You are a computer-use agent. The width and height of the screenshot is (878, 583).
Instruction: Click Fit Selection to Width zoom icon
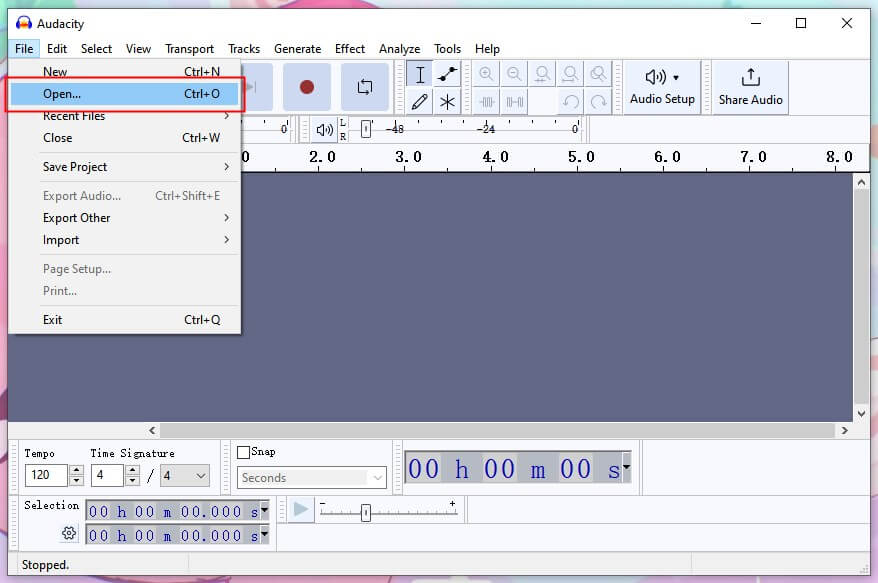542,74
